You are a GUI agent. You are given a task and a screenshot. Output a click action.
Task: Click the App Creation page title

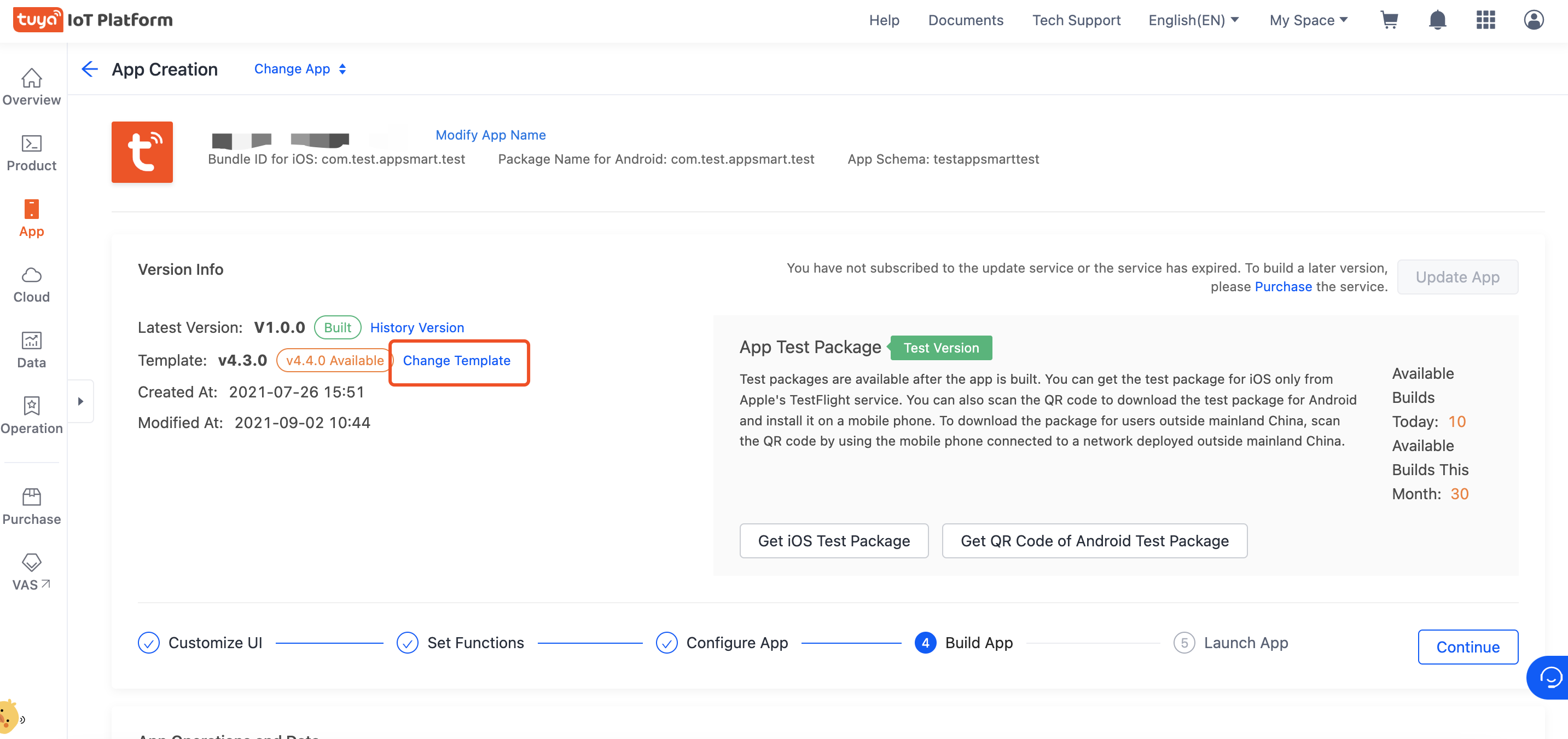[x=164, y=69]
